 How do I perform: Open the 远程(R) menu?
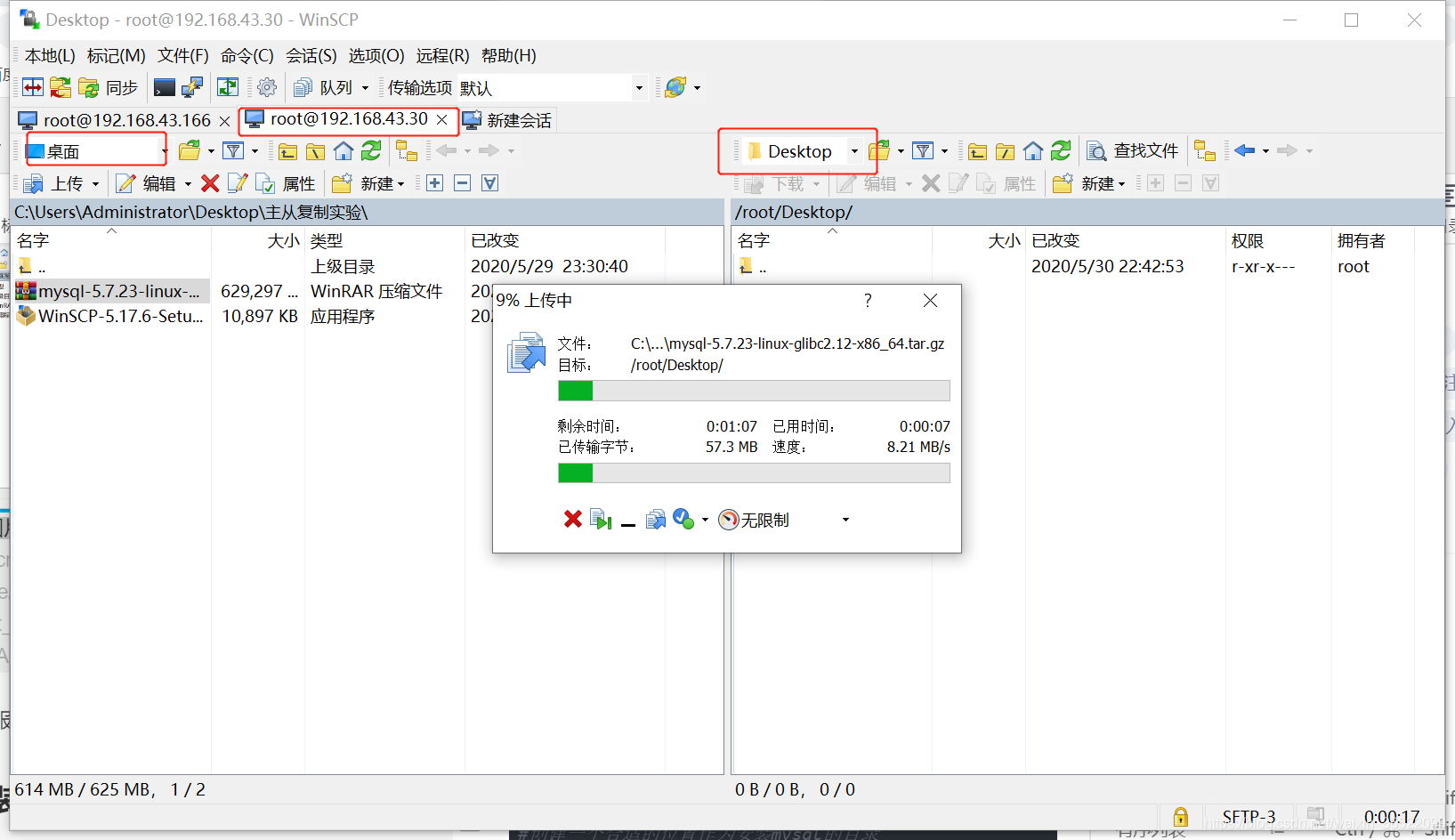click(442, 56)
